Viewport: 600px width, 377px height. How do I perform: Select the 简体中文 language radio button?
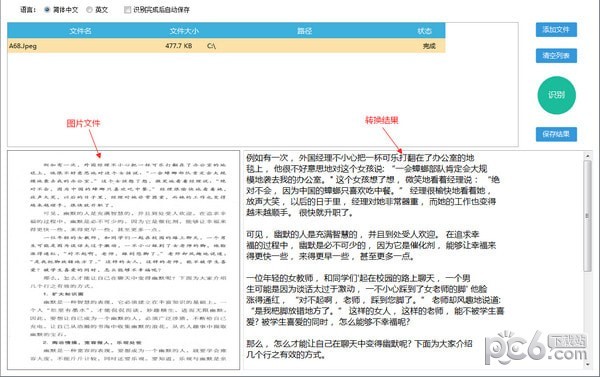point(47,10)
